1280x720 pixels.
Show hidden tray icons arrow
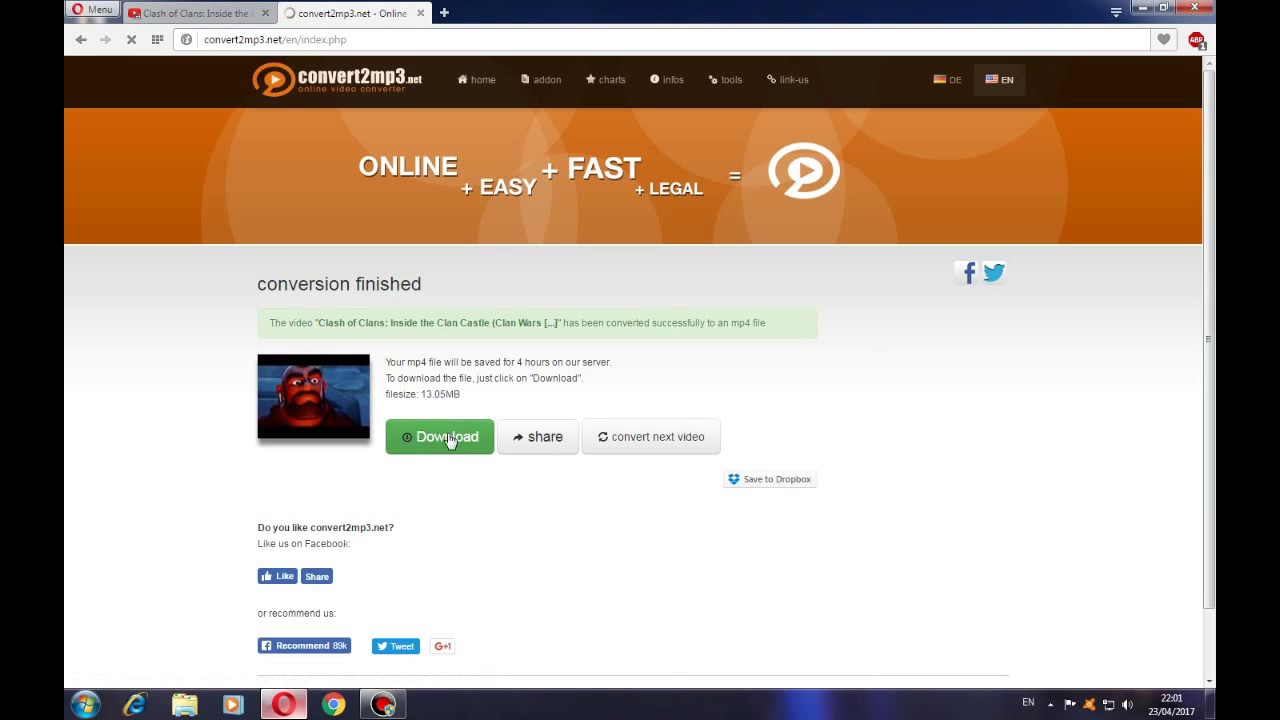(1050, 704)
